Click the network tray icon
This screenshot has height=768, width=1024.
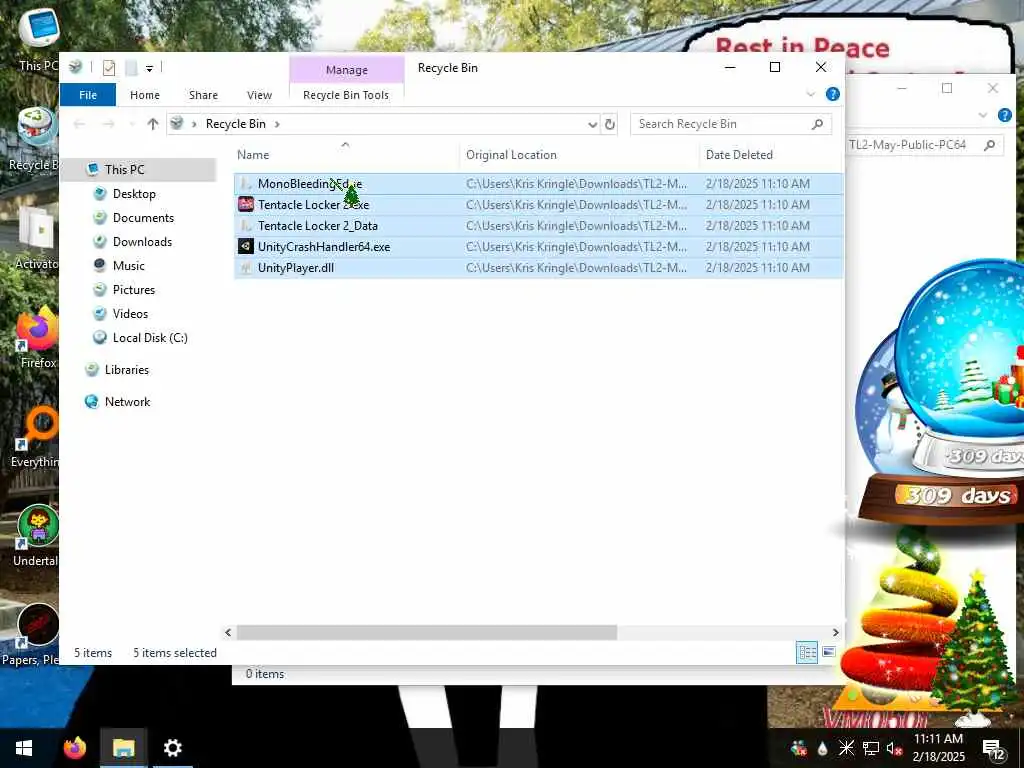point(871,748)
